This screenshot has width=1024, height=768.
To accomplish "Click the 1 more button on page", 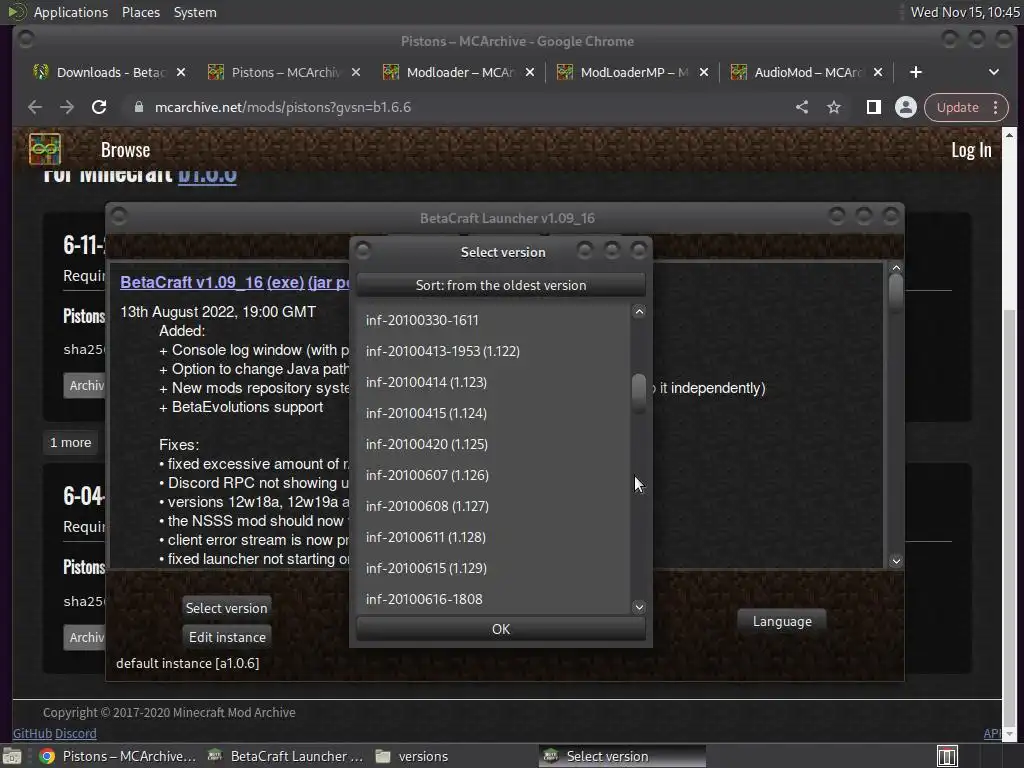I will tap(71, 443).
